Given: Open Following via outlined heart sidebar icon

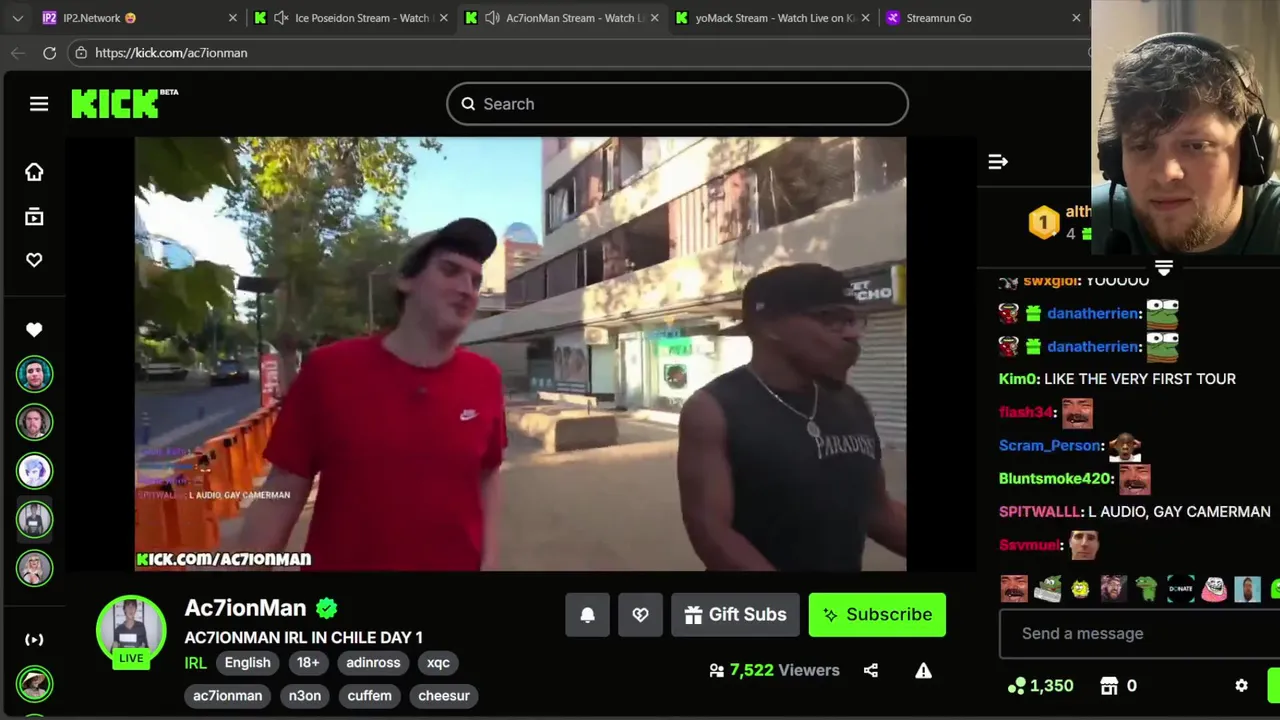Looking at the screenshot, I should pyautogui.click(x=34, y=260).
